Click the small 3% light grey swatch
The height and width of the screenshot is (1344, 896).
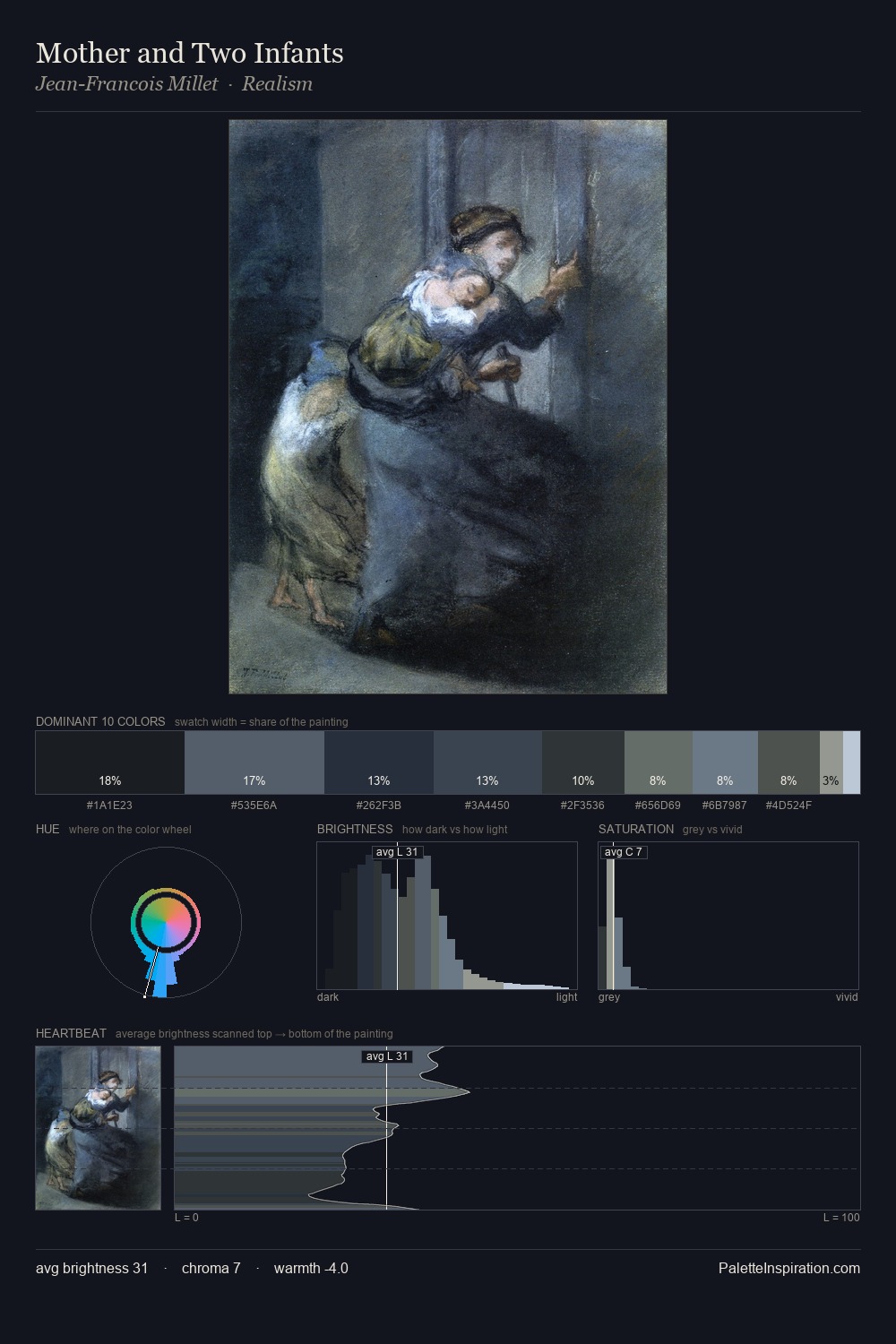(831, 762)
